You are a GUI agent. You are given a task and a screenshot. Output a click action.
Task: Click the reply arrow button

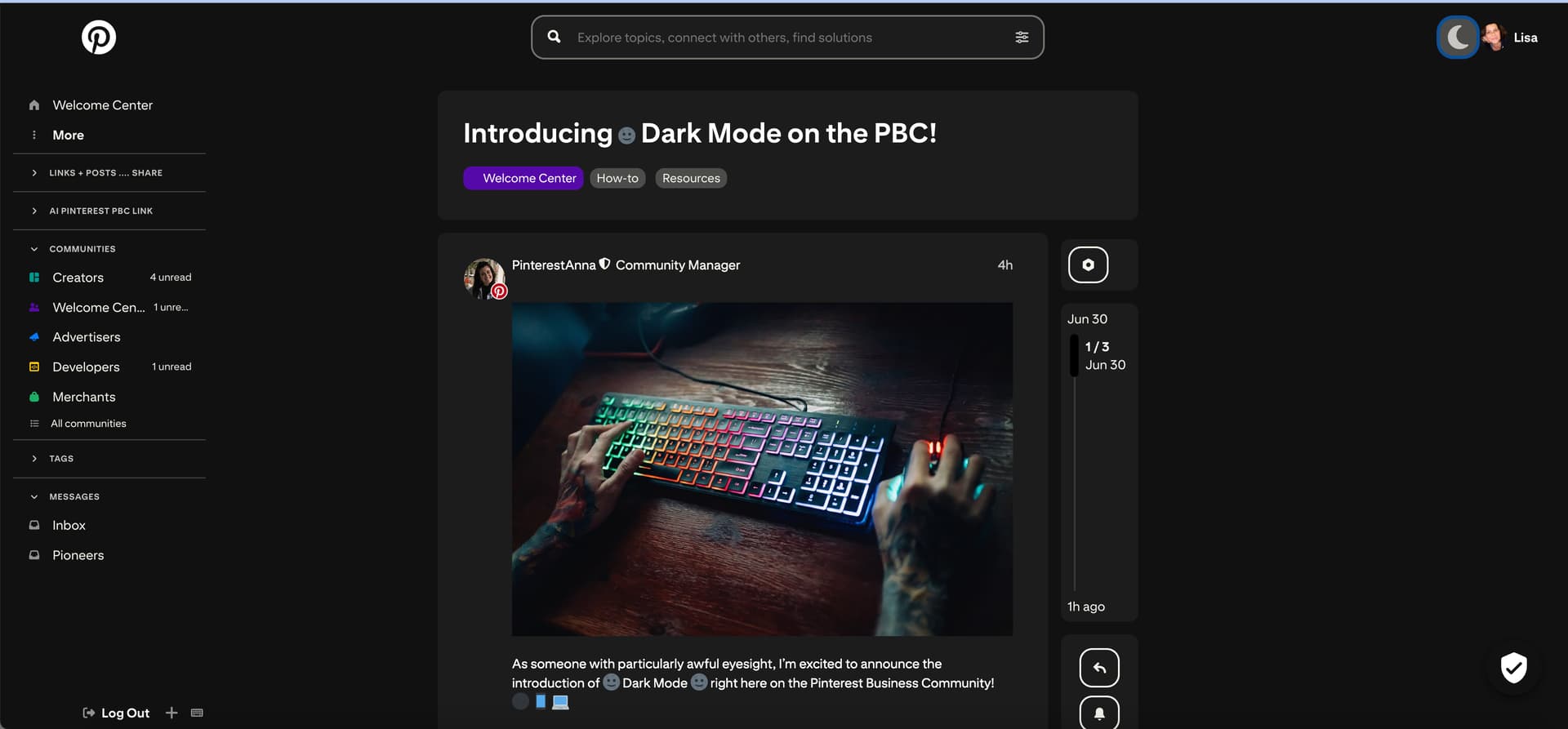click(x=1099, y=669)
